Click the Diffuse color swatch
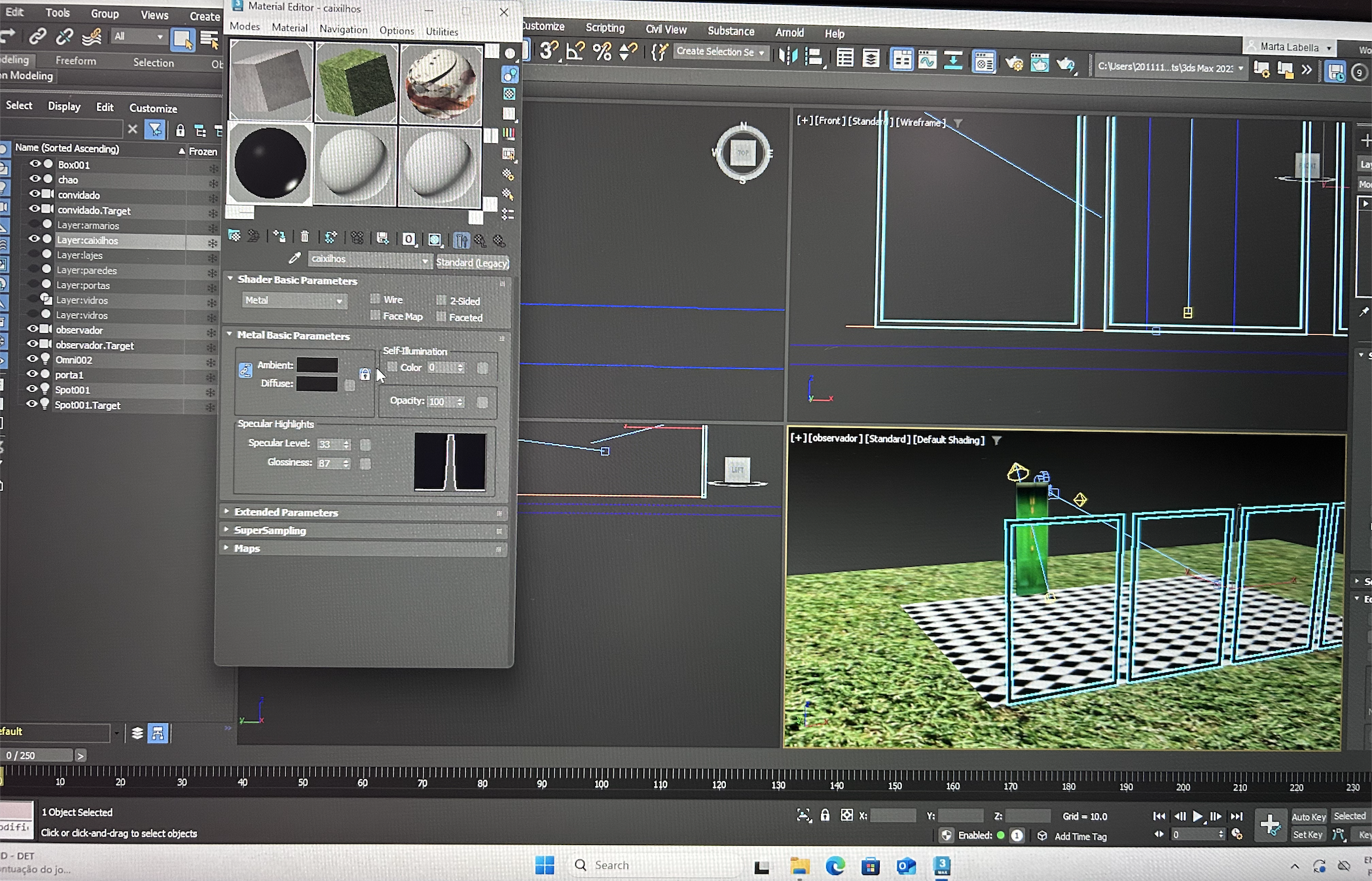The width and height of the screenshot is (1372, 881). coord(317,384)
